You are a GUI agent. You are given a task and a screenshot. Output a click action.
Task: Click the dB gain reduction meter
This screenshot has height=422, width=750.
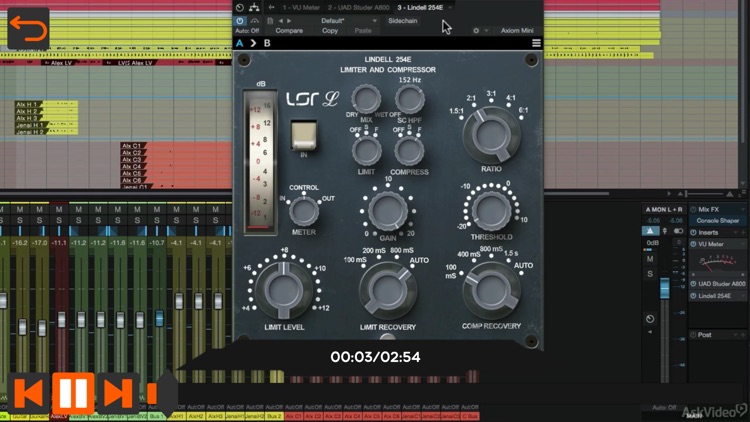point(260,162)
